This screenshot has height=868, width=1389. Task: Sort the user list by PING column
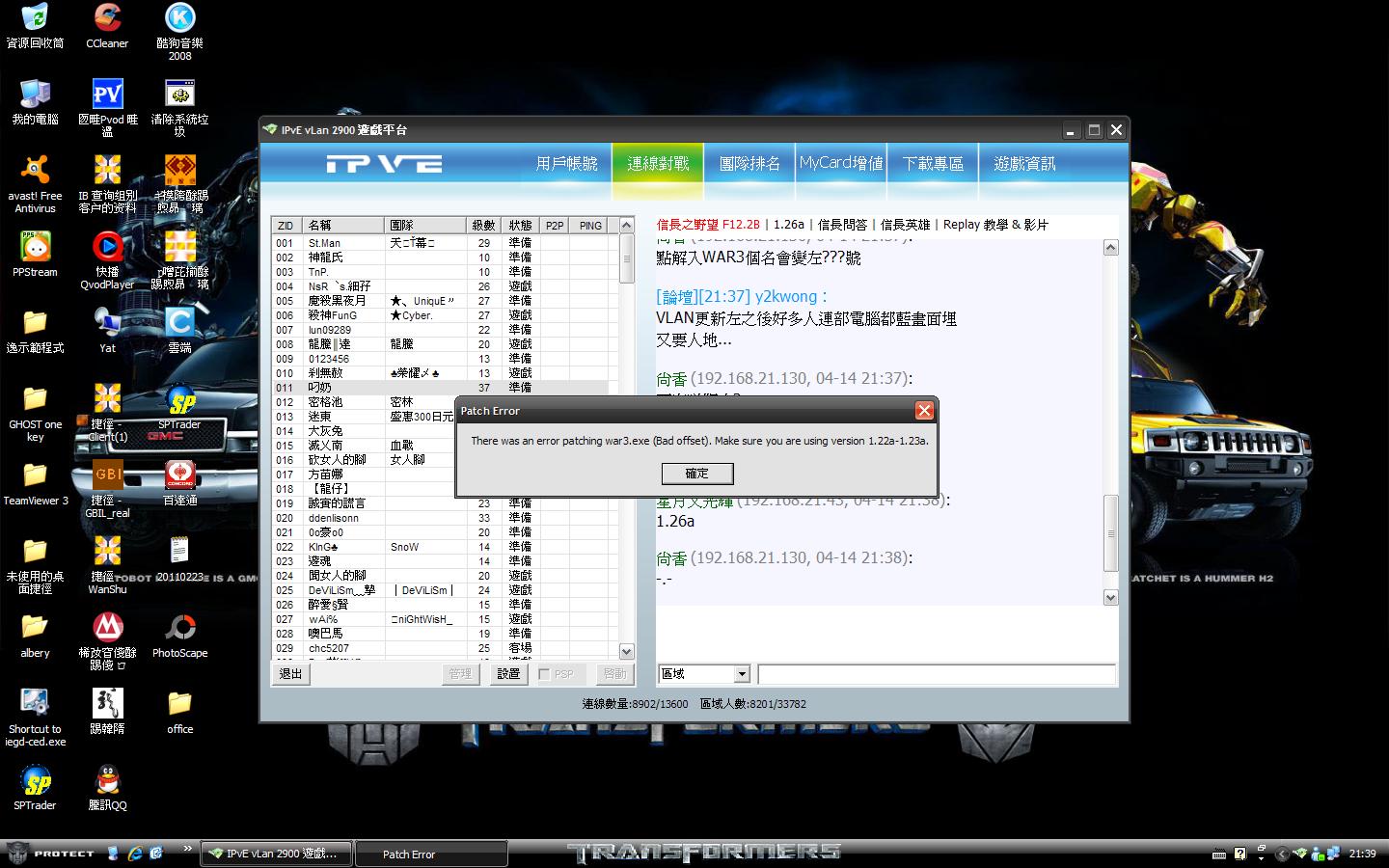590,226
